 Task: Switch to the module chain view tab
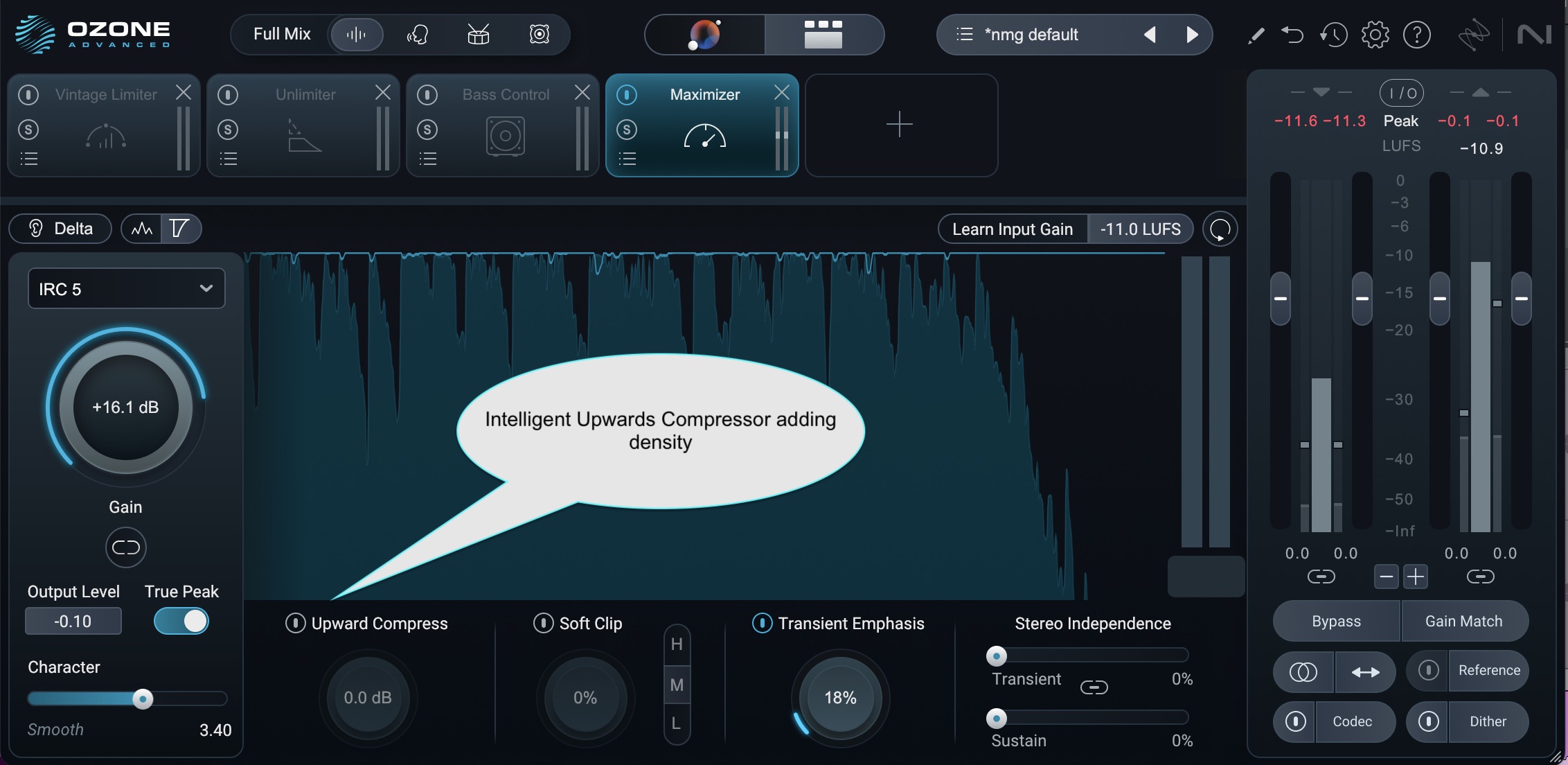(x=823, y=35)
